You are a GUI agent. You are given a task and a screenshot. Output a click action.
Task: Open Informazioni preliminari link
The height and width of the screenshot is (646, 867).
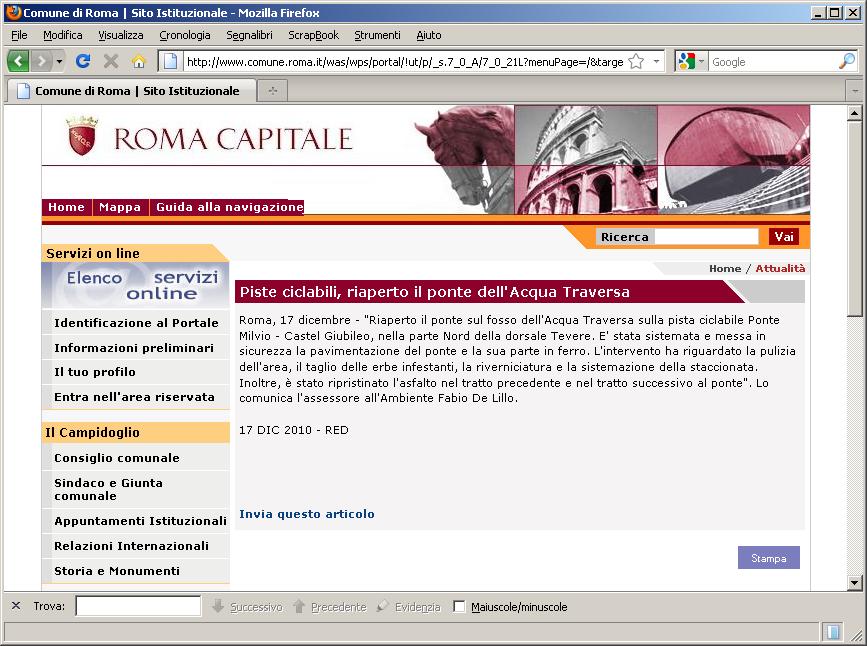[134, 347]
